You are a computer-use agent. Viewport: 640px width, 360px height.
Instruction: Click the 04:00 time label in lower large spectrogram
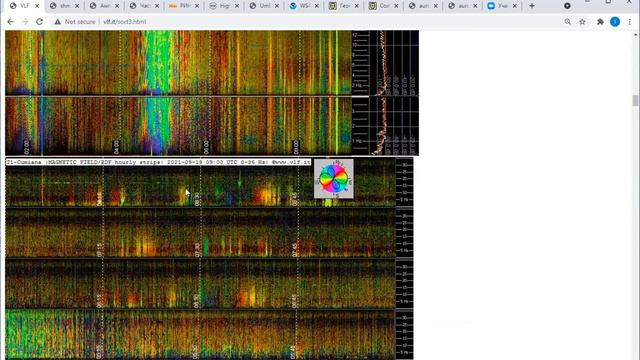116,147
